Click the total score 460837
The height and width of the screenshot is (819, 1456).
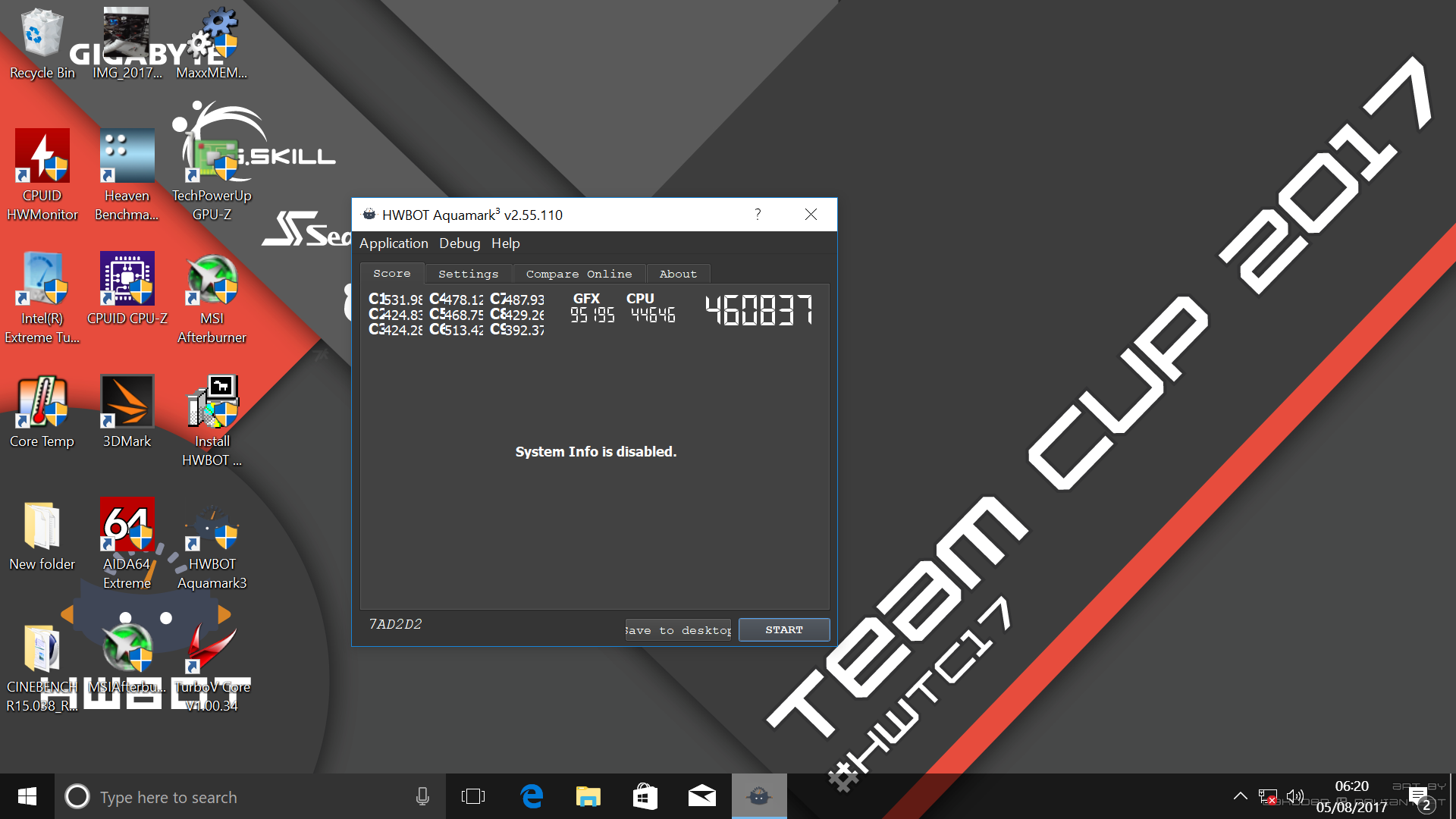pos(759,310)
